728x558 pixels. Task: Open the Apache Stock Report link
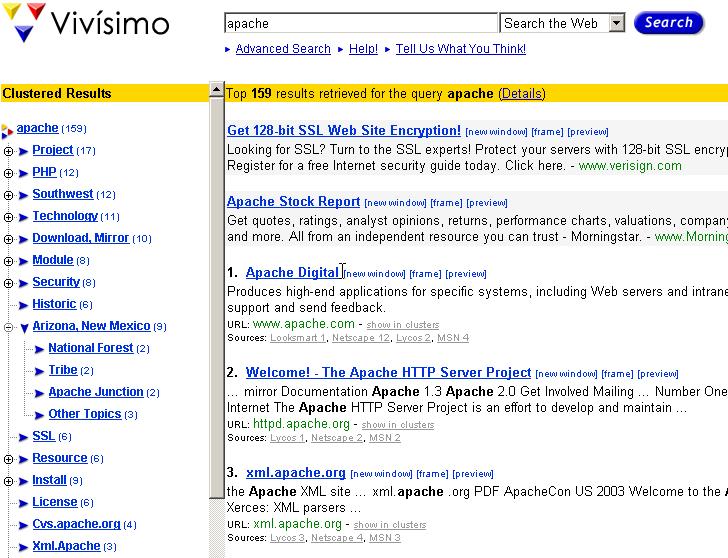pos(293,201)
